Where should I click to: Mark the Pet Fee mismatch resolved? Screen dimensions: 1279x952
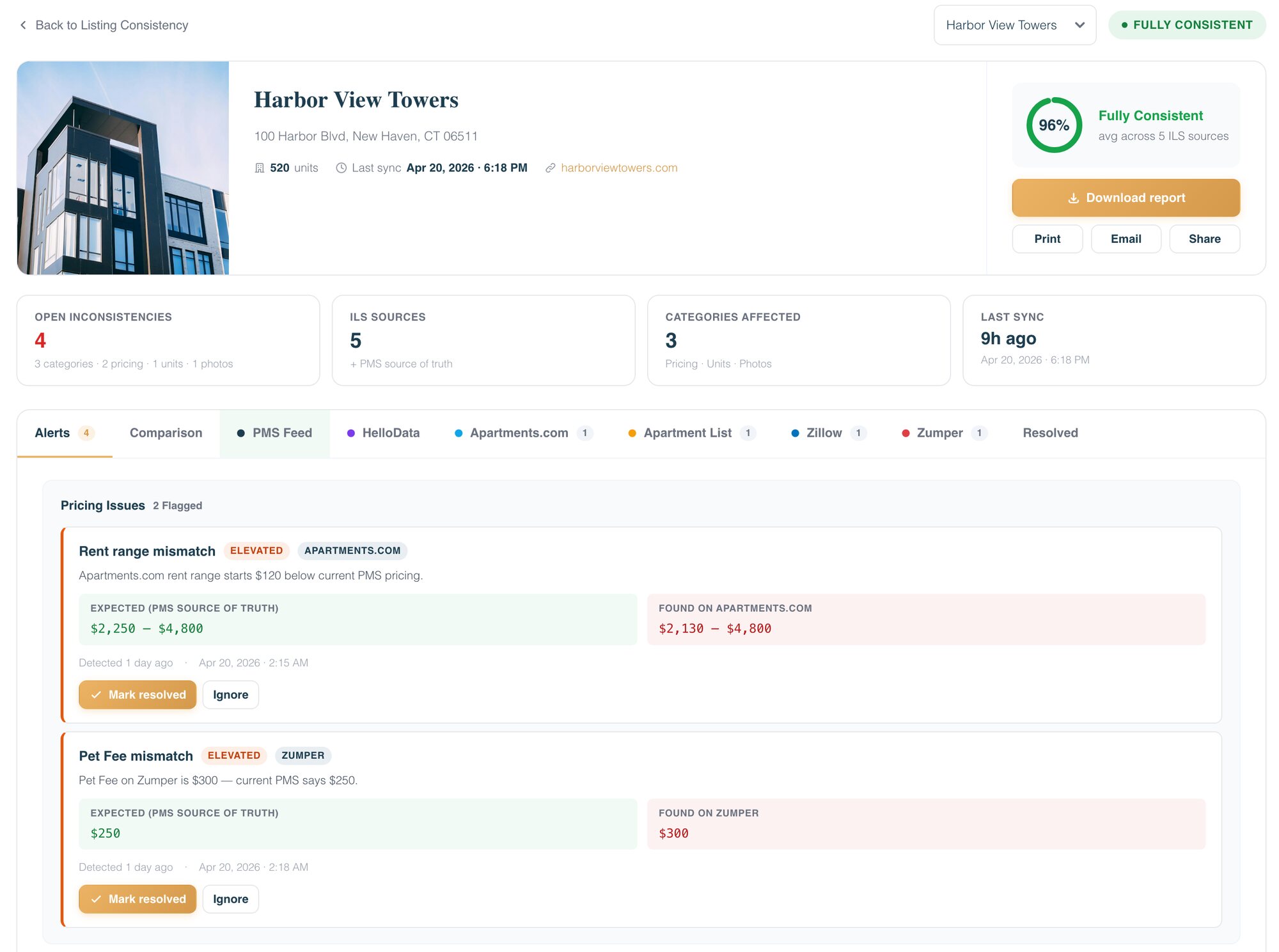coord(137,900)
